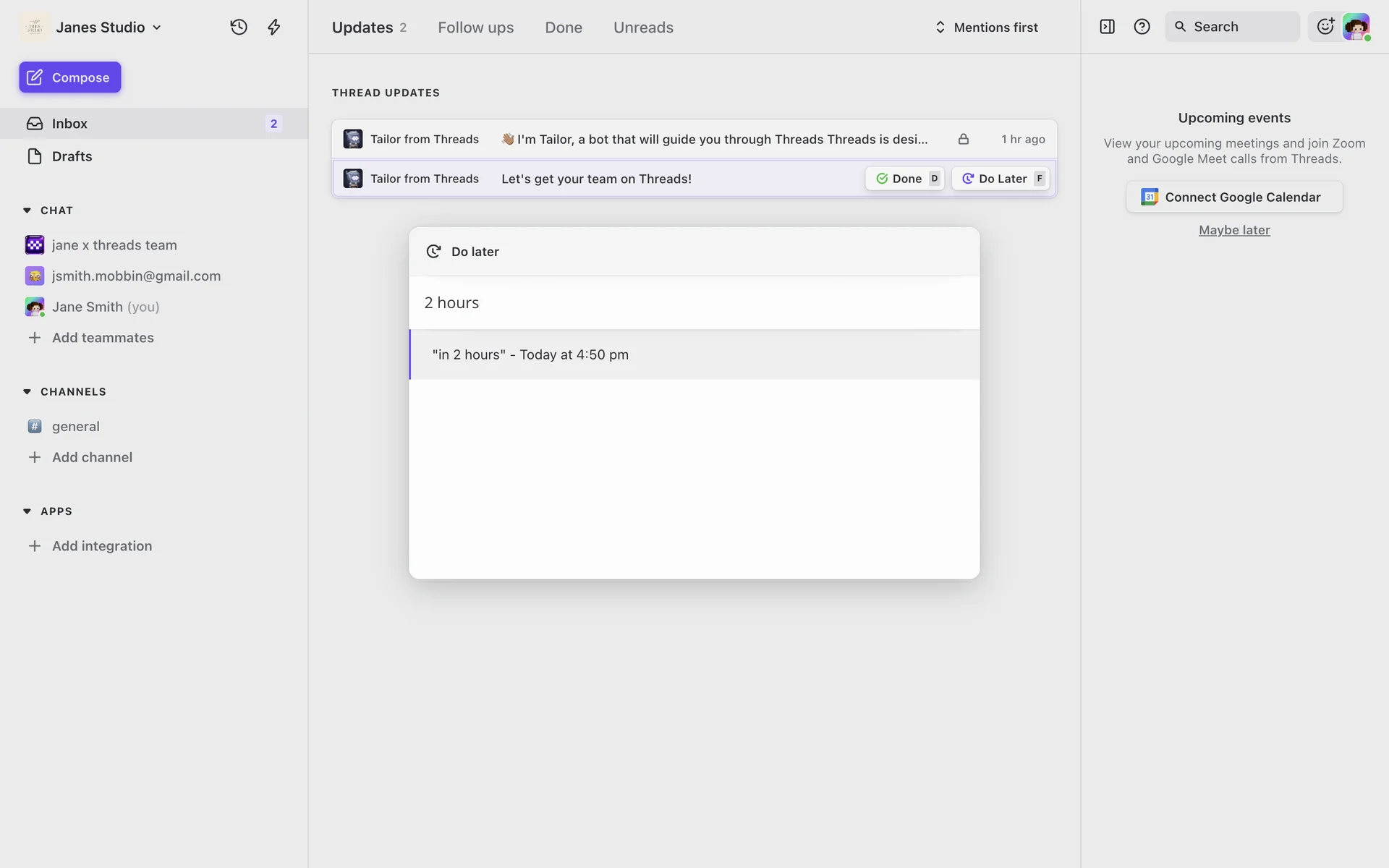Open the help question mark icon
The height and width of the screenshot is (868, 1389).
click(1142, 27)
